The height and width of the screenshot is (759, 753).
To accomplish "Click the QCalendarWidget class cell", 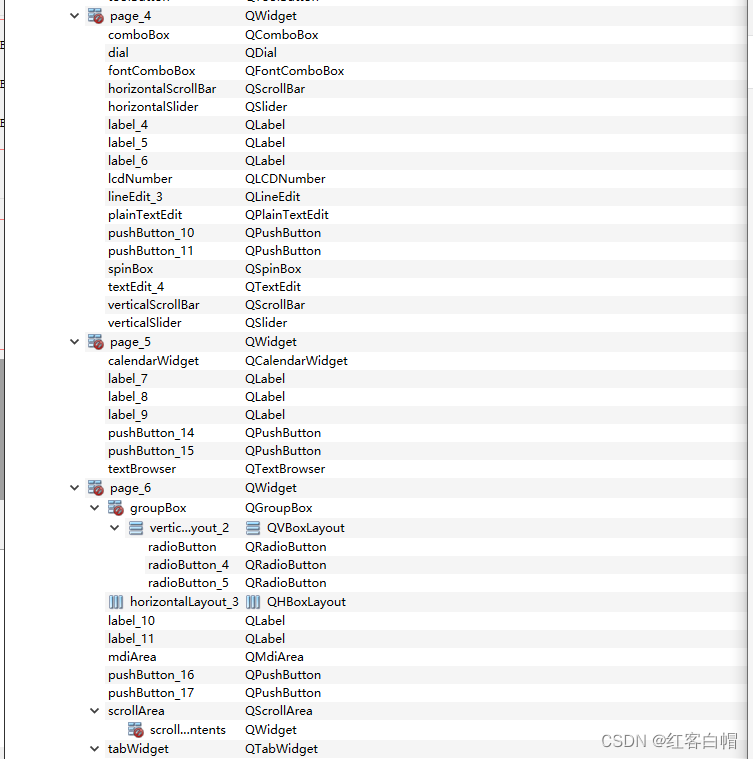I will click(x=296, y=361).
